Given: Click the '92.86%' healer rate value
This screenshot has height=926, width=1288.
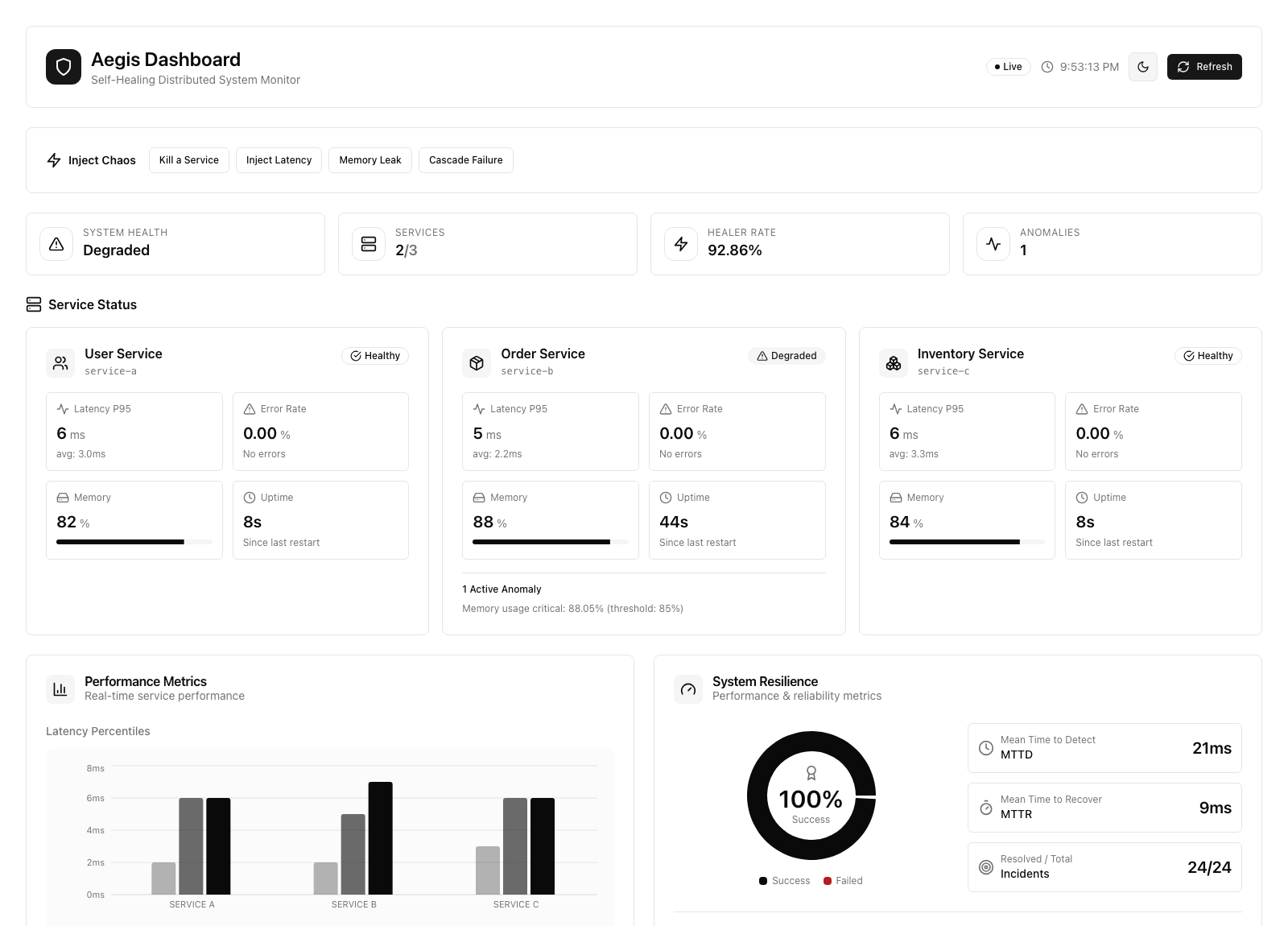Looking at the screenshot, I should coord(735,250).
